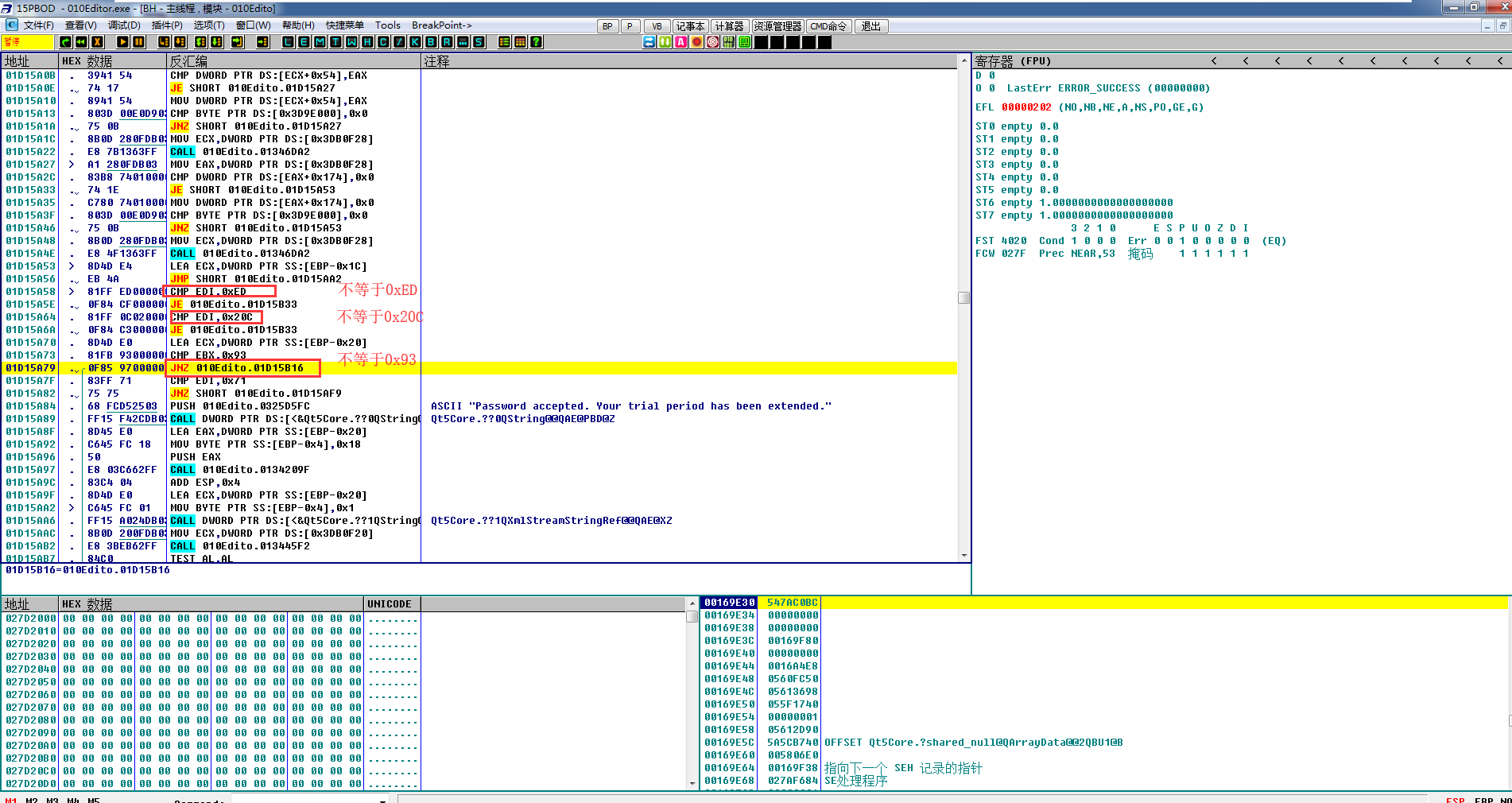Run the program with the play icon
The width and height of the screenshot is (1512, 803).
pyautogui.click(x=122, y=42)
